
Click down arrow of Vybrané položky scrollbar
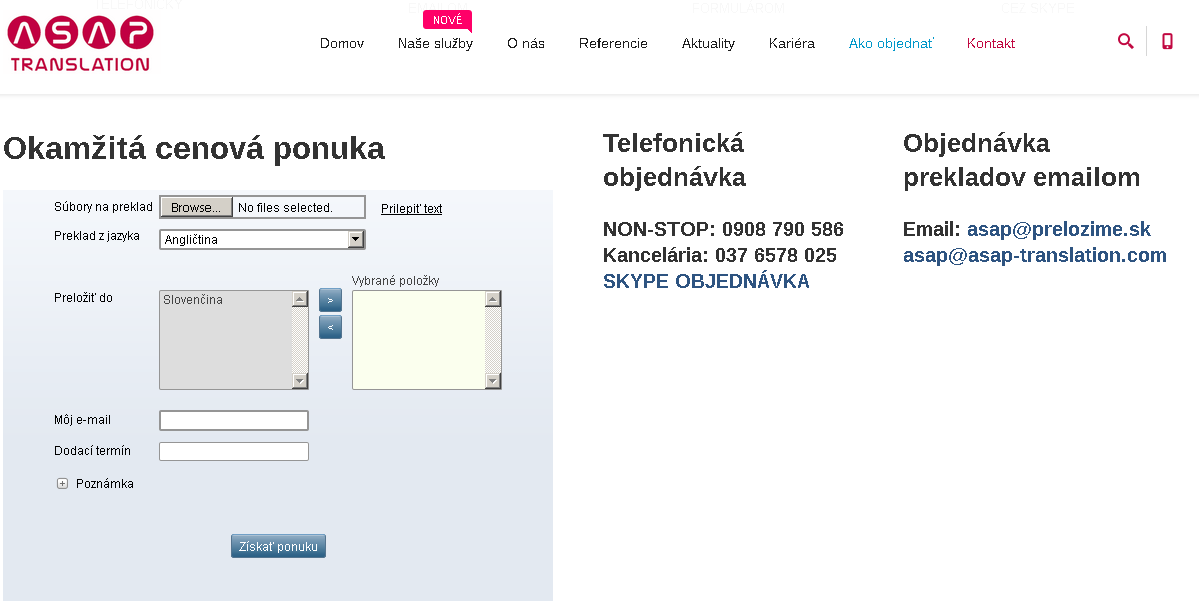tap(492, 381)
